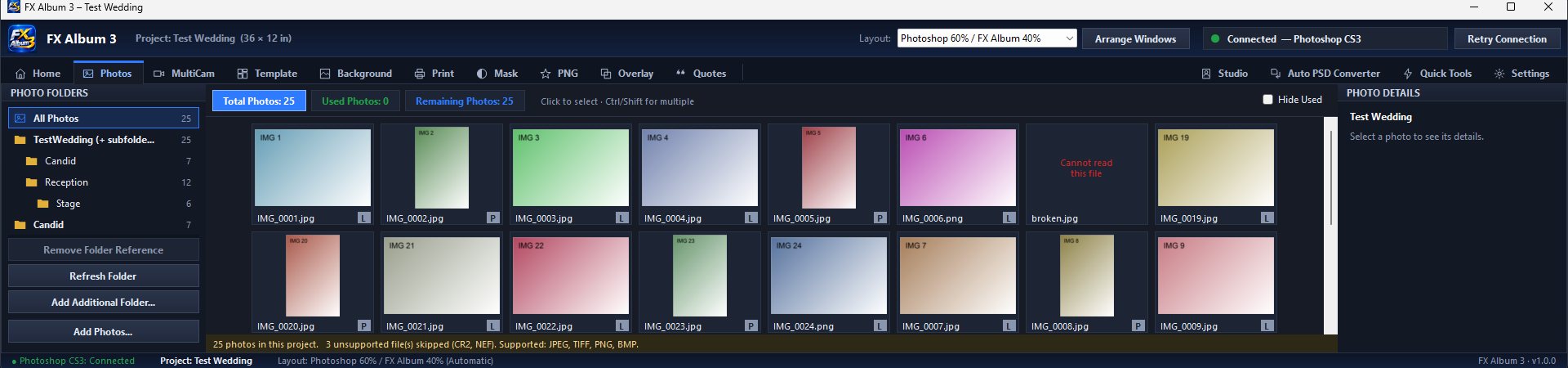Select the Candid folder with 7 under TestWedding

pos(104,161)
